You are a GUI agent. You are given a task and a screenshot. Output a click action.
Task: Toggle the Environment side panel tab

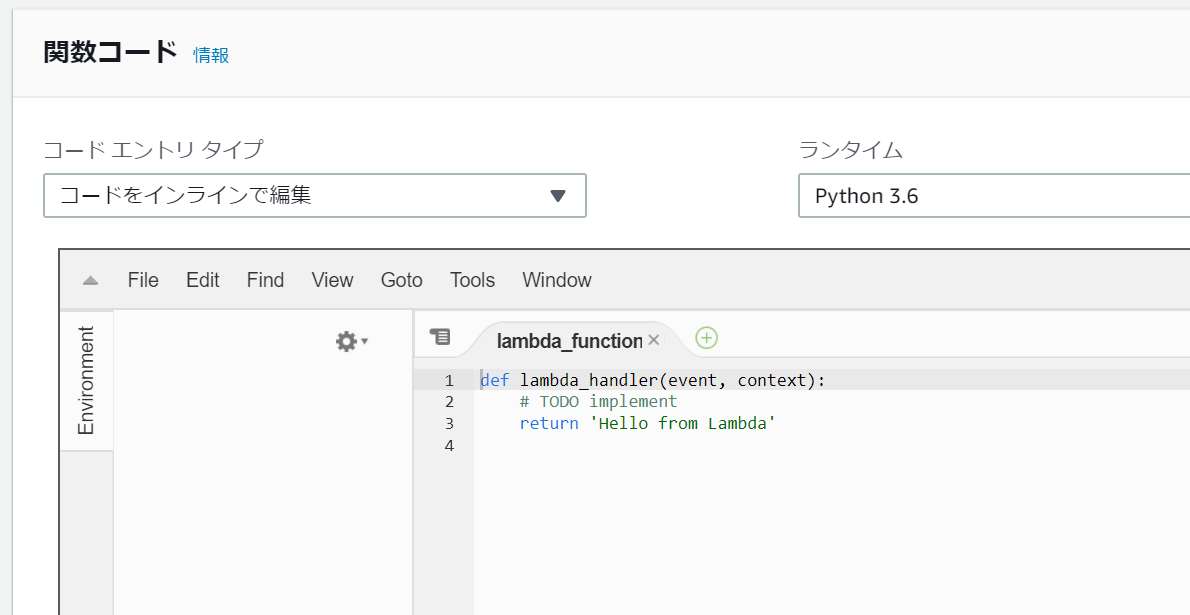[86, 380]
